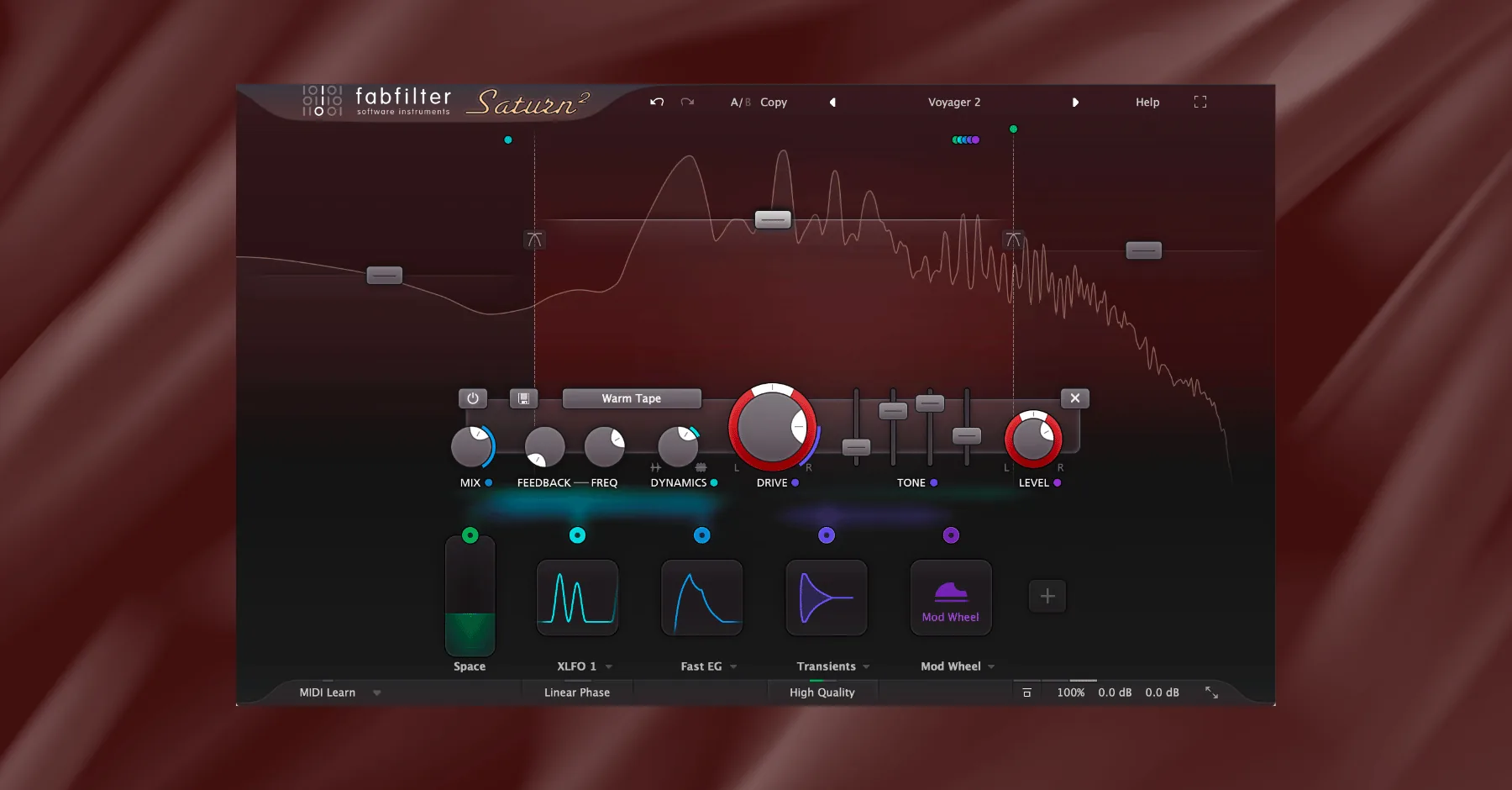
Task: Open the Help menu
Action: tap(1147, 103)
